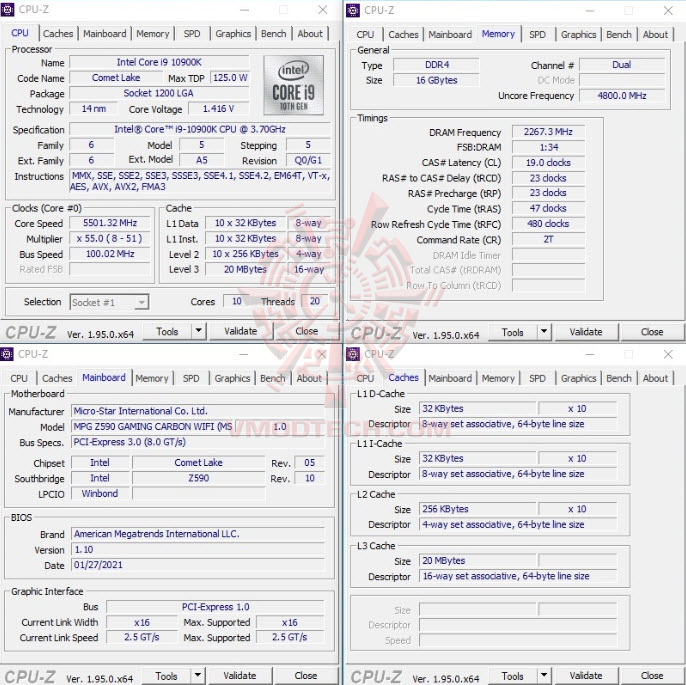Select Caches tab in the Memory window

point(403,35)
